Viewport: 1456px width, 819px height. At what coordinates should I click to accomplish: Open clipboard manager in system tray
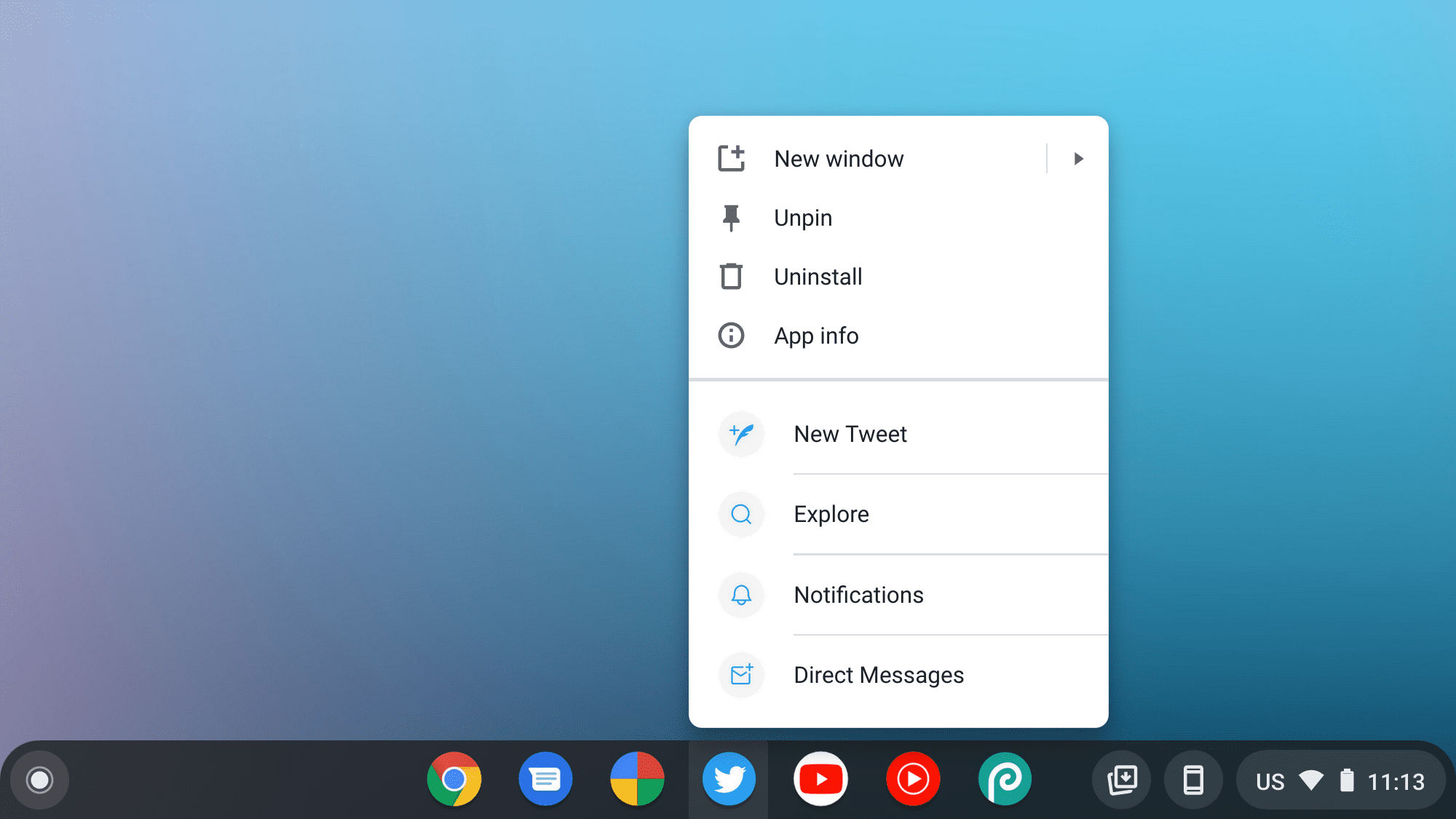click(x=1122, y=779)
